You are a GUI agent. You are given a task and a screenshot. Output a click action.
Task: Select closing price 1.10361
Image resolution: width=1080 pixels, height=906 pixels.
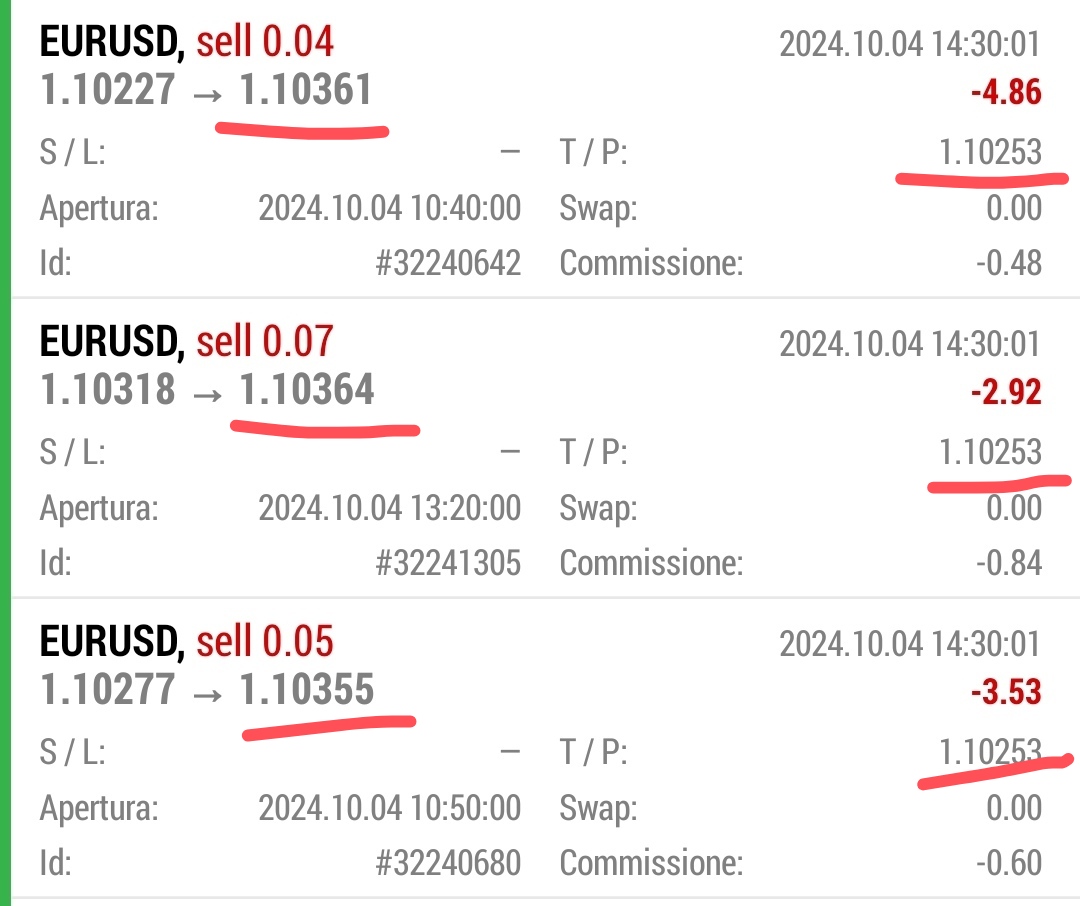pyautogui.click(x=305, y=91)
